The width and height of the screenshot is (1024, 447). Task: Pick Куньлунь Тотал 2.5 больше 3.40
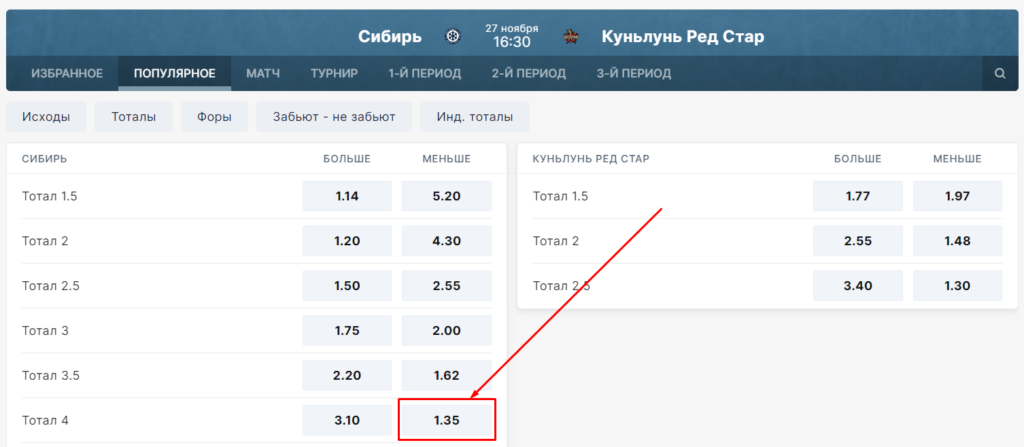pyautogui.click(x=857, y=286)
